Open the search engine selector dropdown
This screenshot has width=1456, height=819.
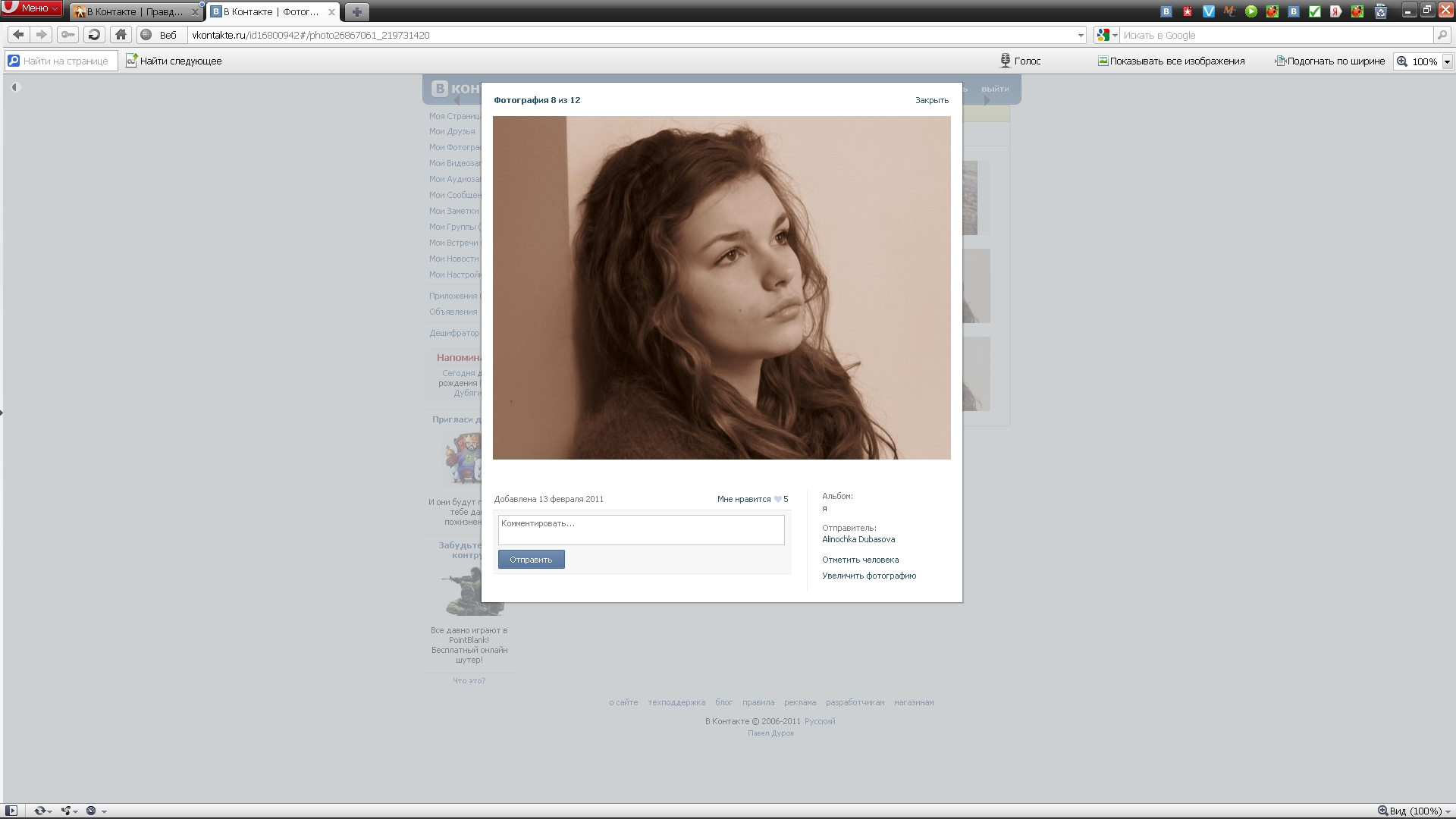click(x=1107, y=35)
